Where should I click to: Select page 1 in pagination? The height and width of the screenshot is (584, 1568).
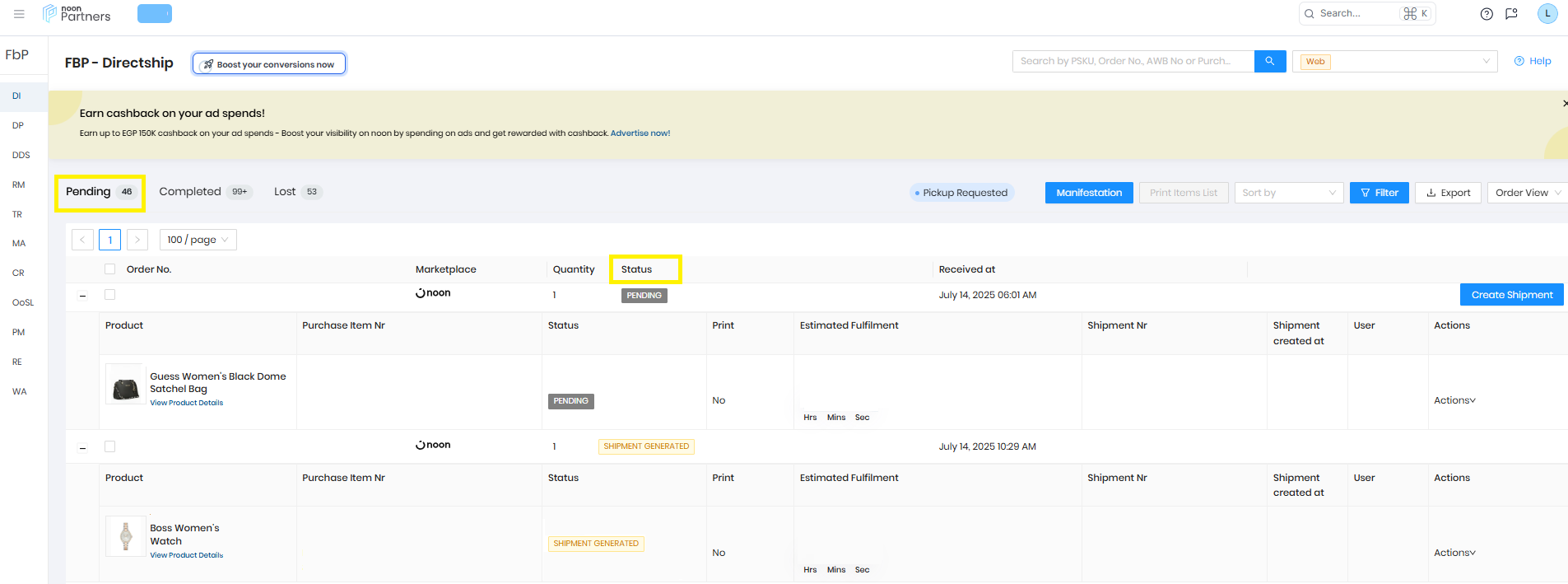(110, 240)
